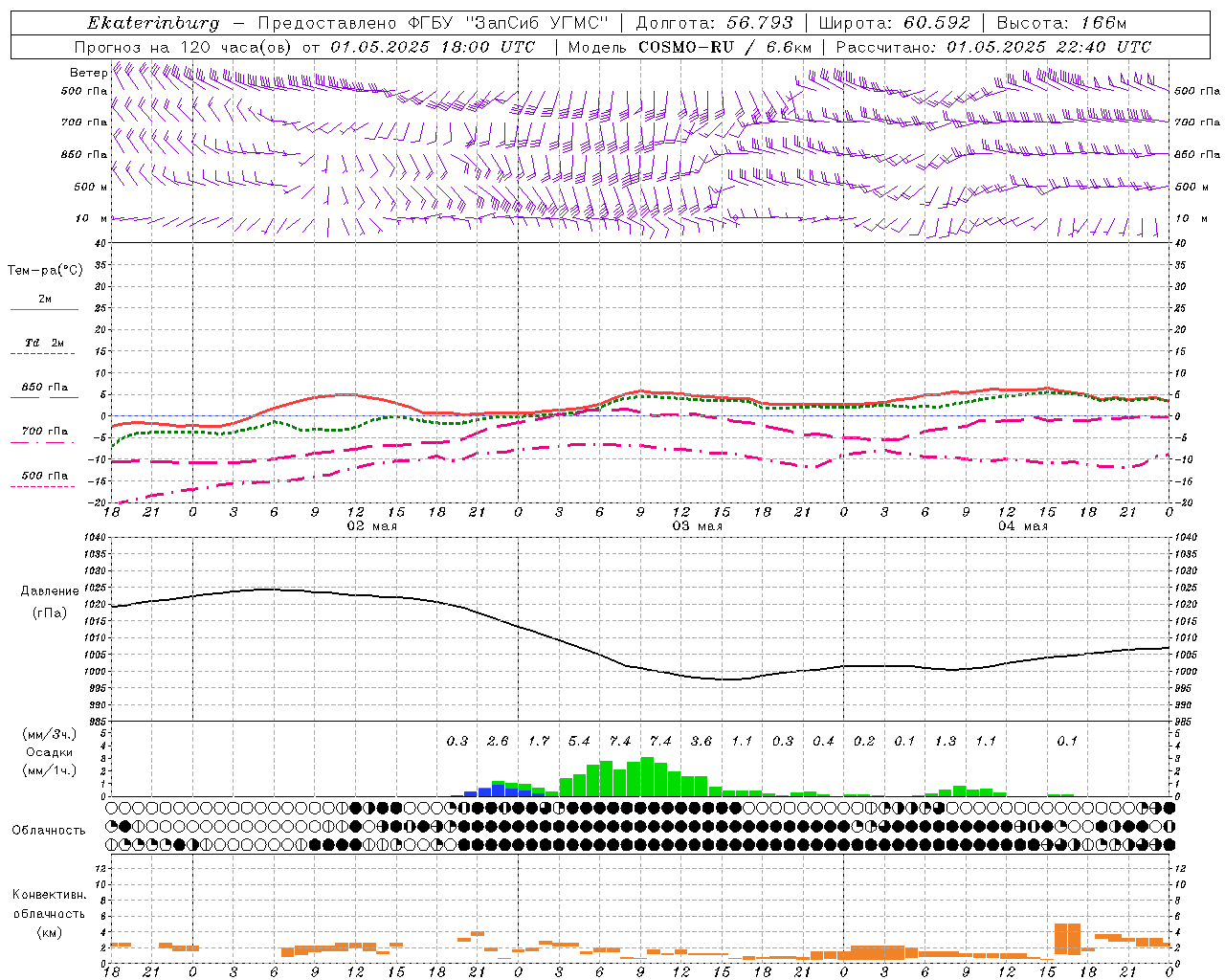Click the '04 мая' date label
This screenshot has height=980, width=1225.
(x=1022, y=526)
